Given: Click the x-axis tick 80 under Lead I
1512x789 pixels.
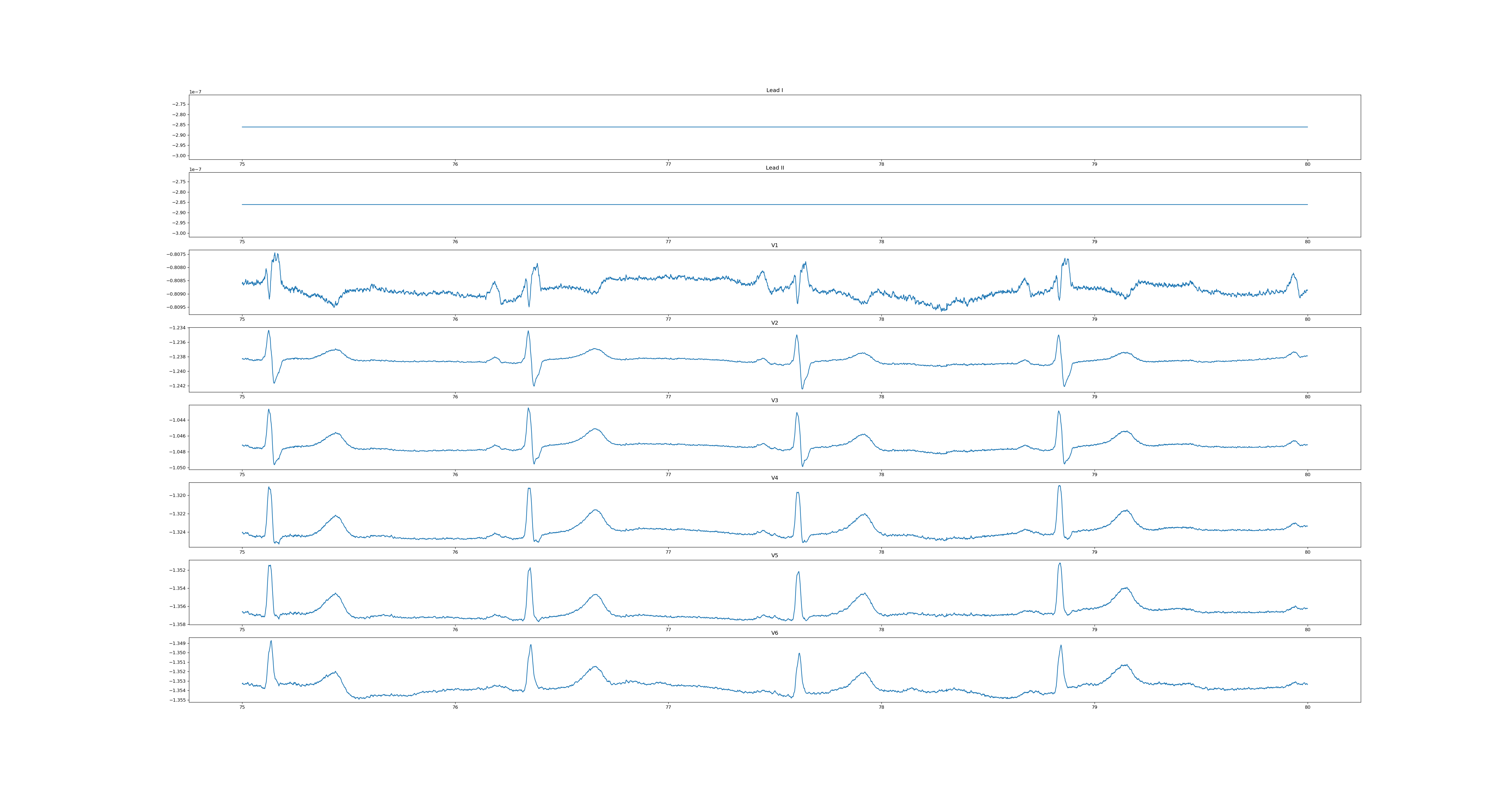Looking at the screenshot, I should (1307, 164).
